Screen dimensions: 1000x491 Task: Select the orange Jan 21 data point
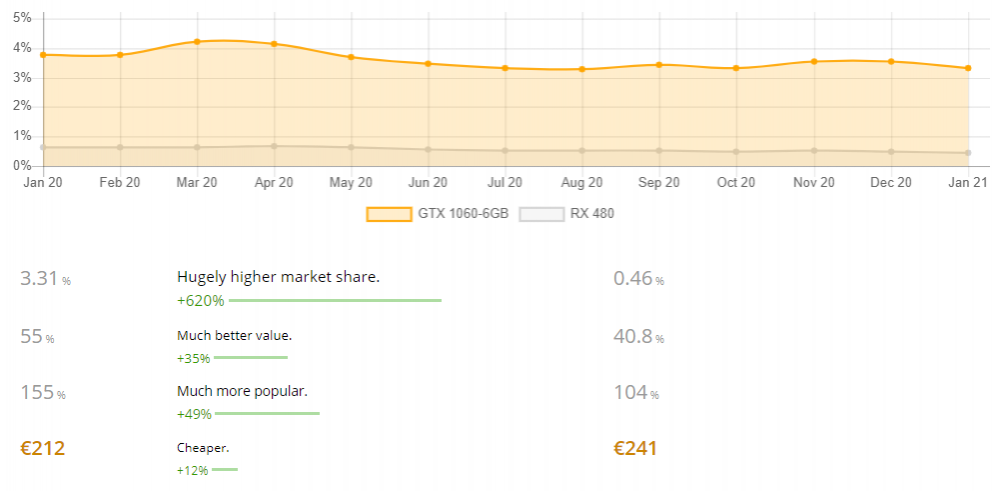(968, 68)
